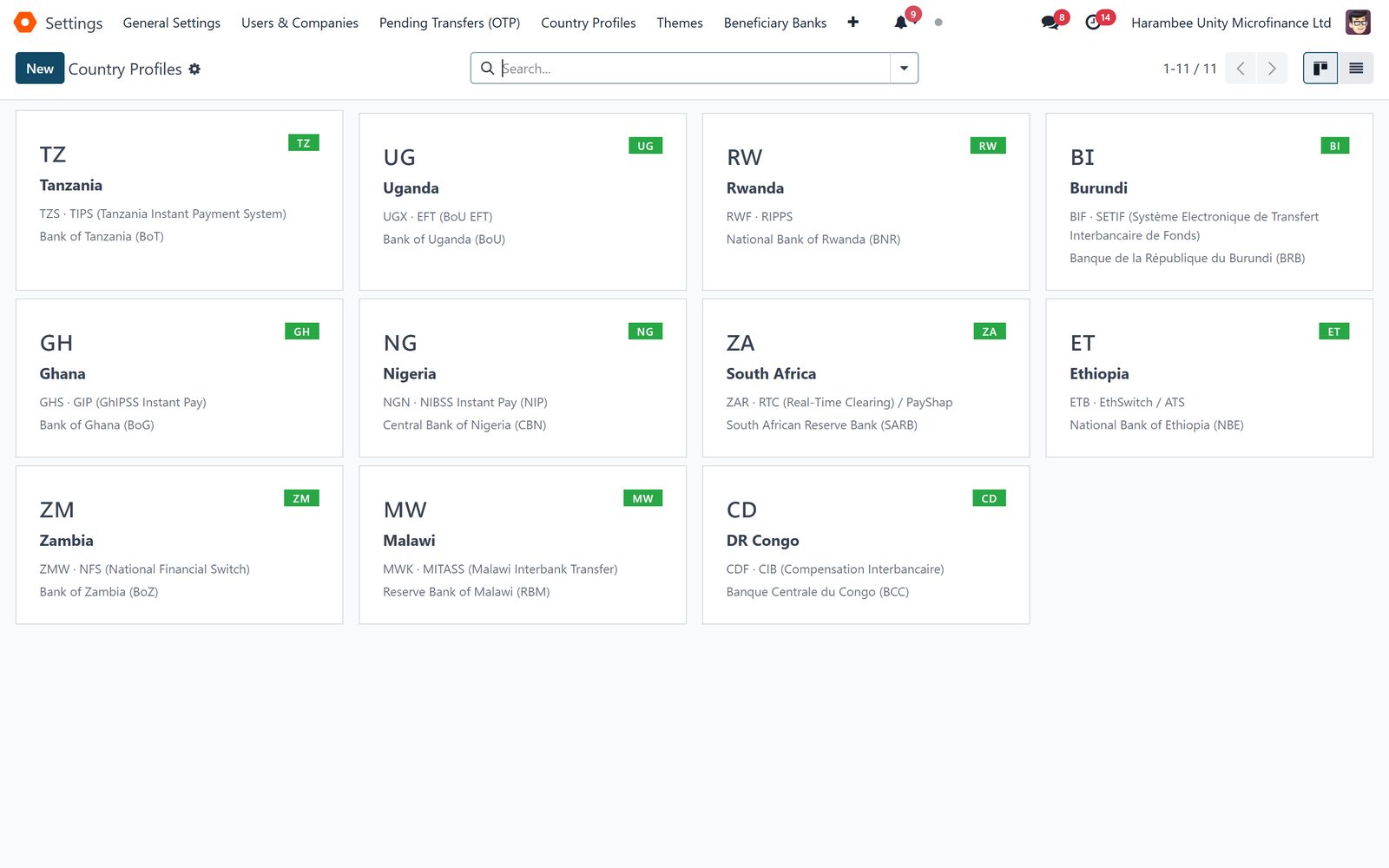This screenshot has height=868, width=1389.
Task: Open the Uganda country card
Action: click(523, 201)
